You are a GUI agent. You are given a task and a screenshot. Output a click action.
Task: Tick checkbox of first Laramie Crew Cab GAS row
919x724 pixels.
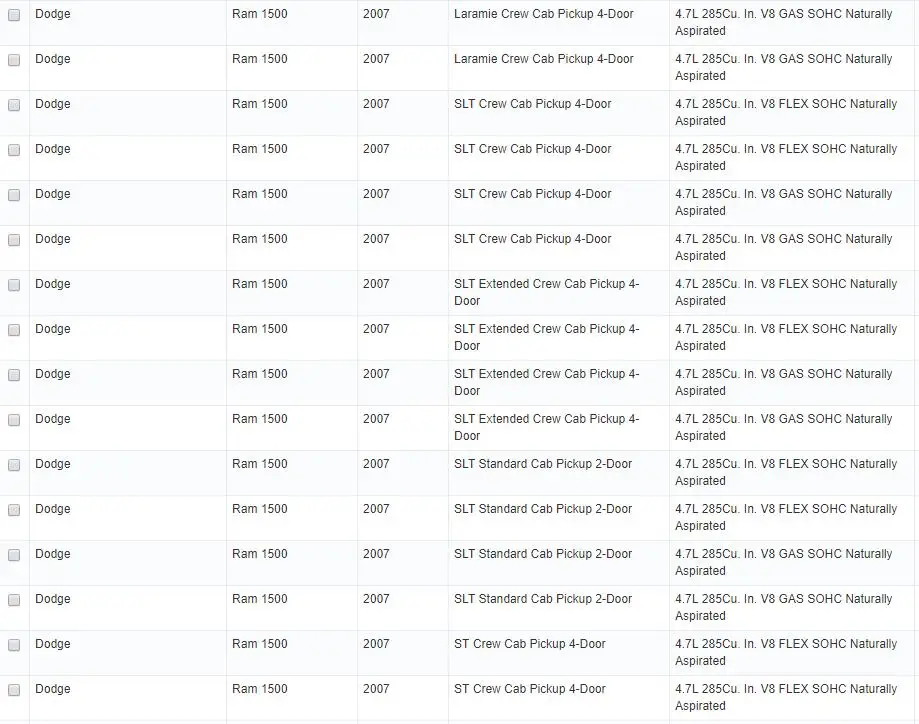click(x=14, y=15)
